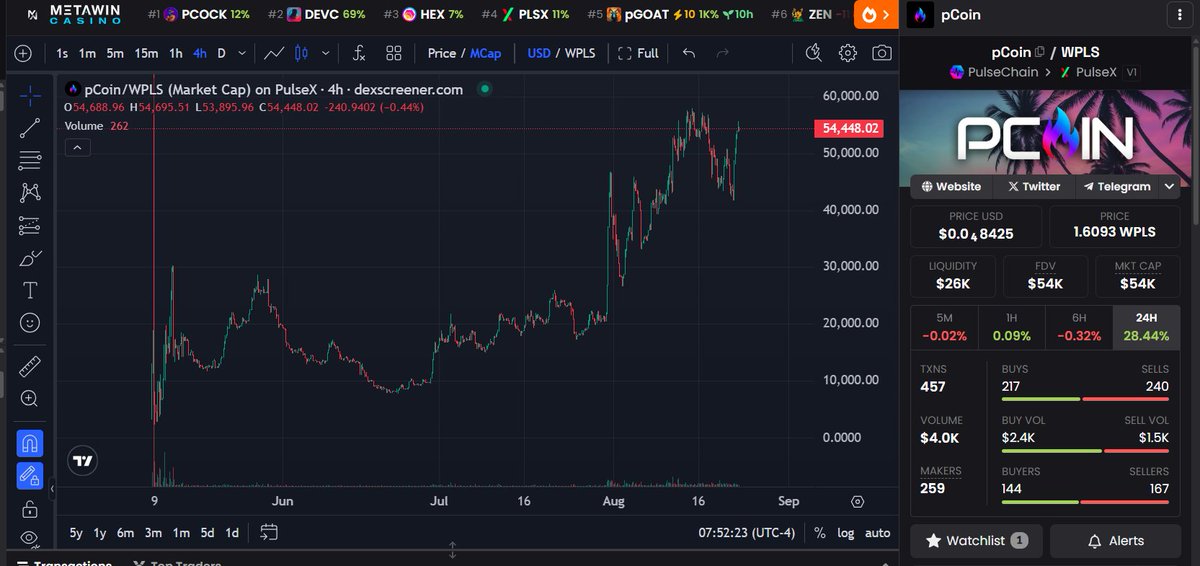
Task: Click the redo arrow
Action: (x=722, y=53)
